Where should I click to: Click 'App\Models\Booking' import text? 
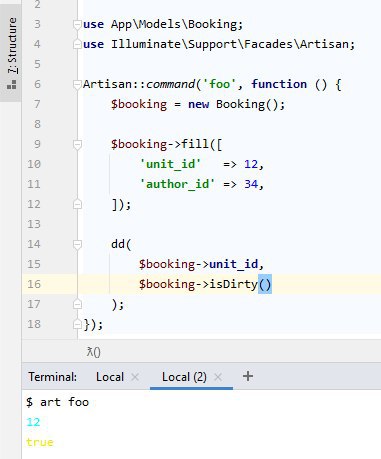[173, 24]
